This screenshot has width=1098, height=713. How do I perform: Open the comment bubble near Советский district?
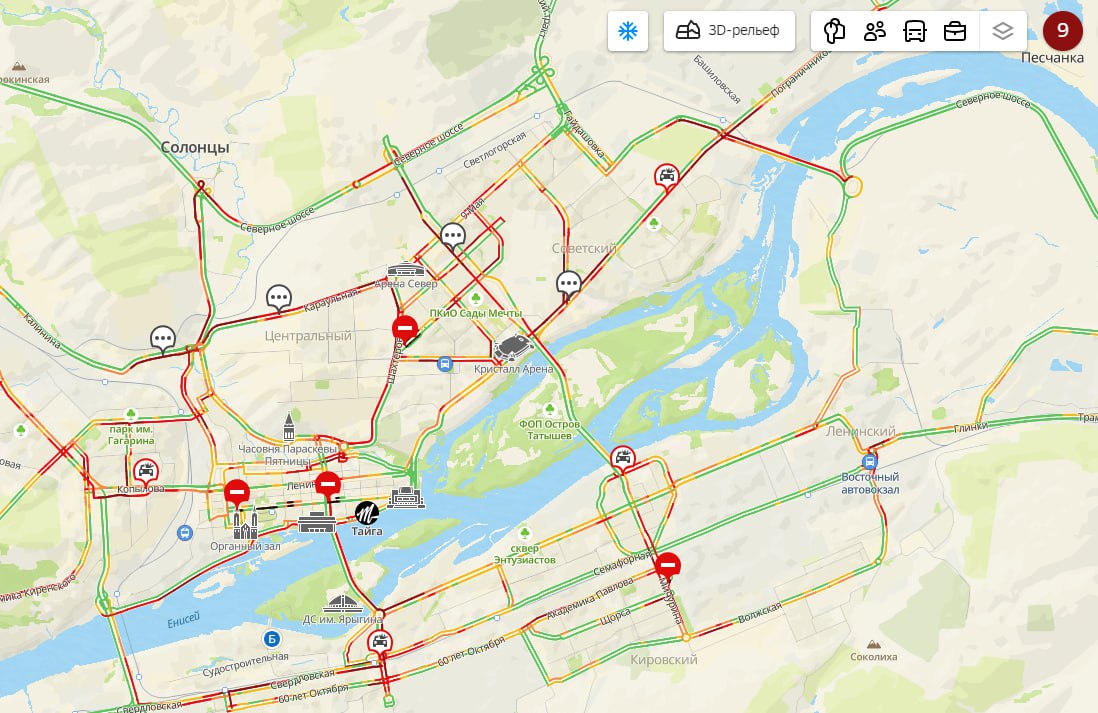[569, 284]
